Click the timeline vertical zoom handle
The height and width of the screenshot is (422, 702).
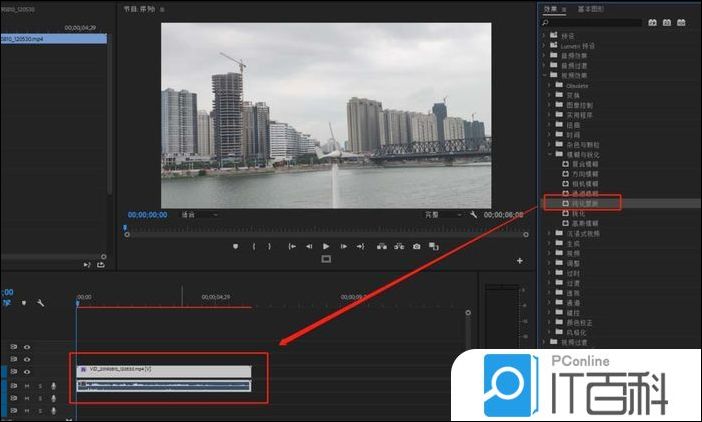[x=468, y=313]
